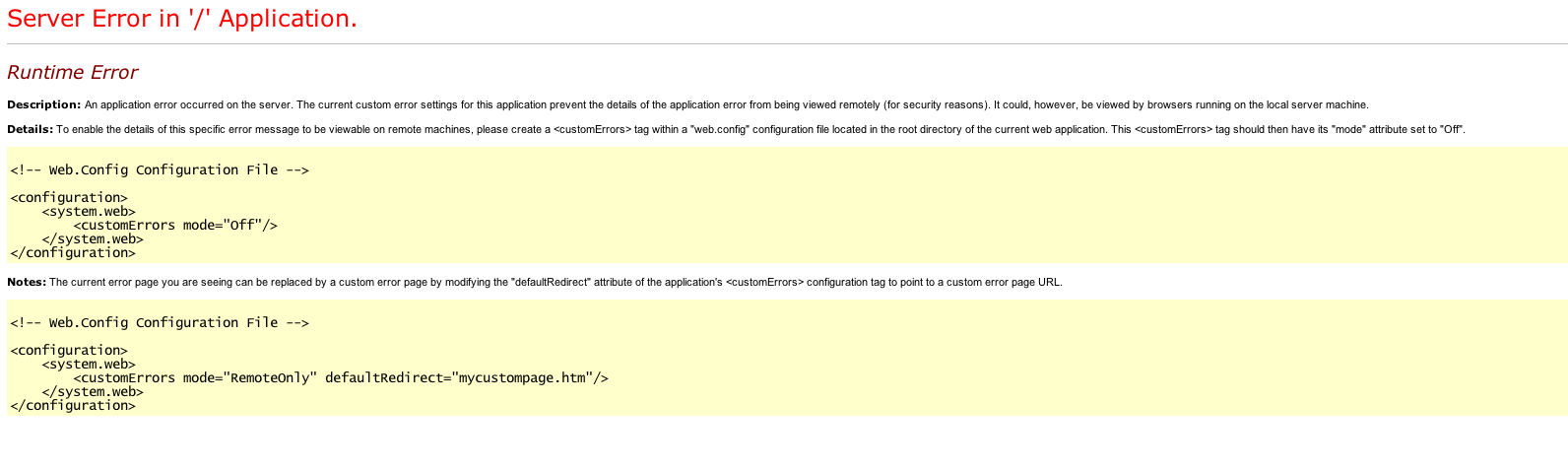1568x470 pixels.
Task: Click the customErrors mode="RemoteOnly" code line
Action: click(341, 378)
